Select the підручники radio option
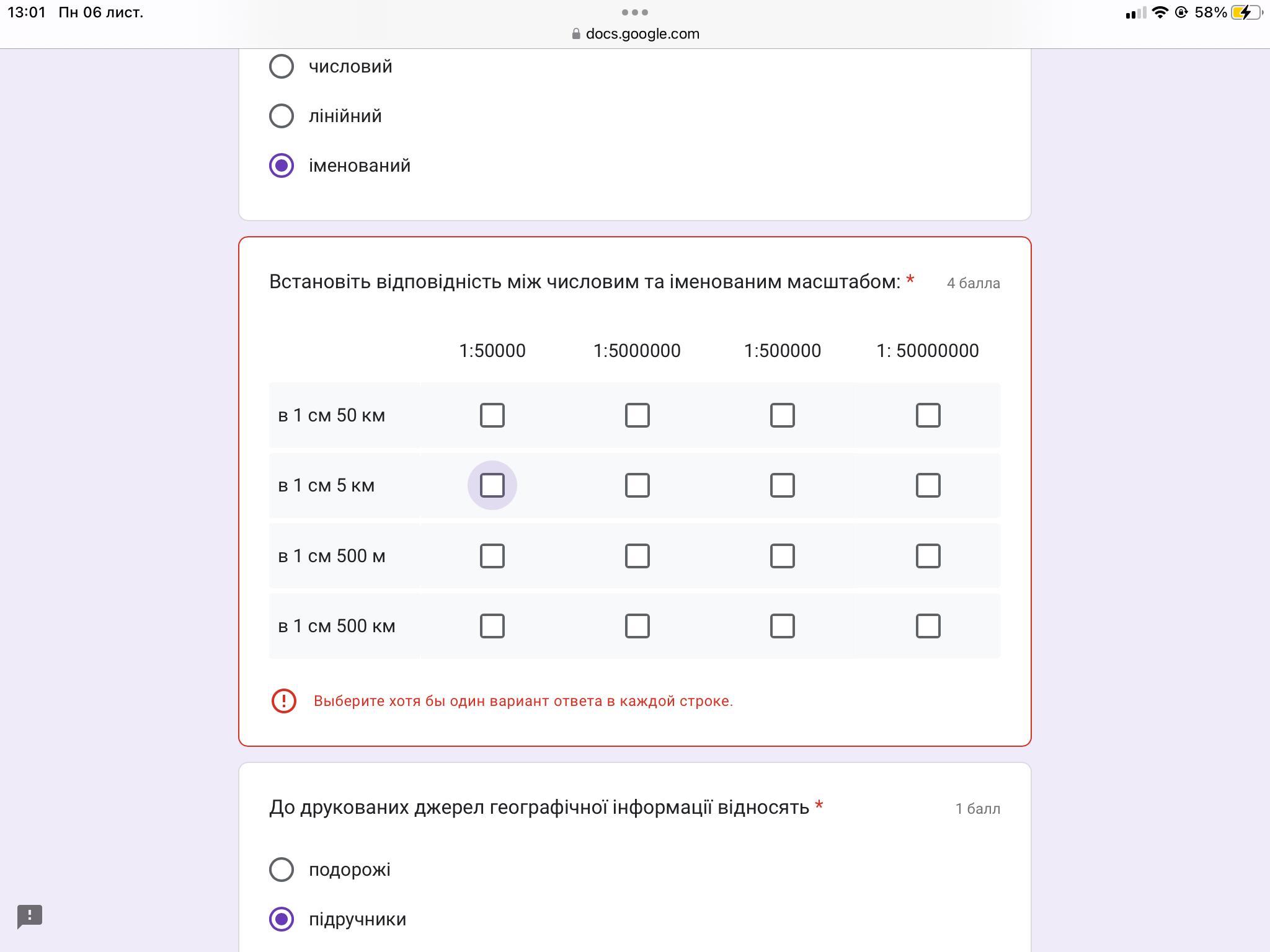The width and height of the screenshot is (1270, 952). [282, 919]
